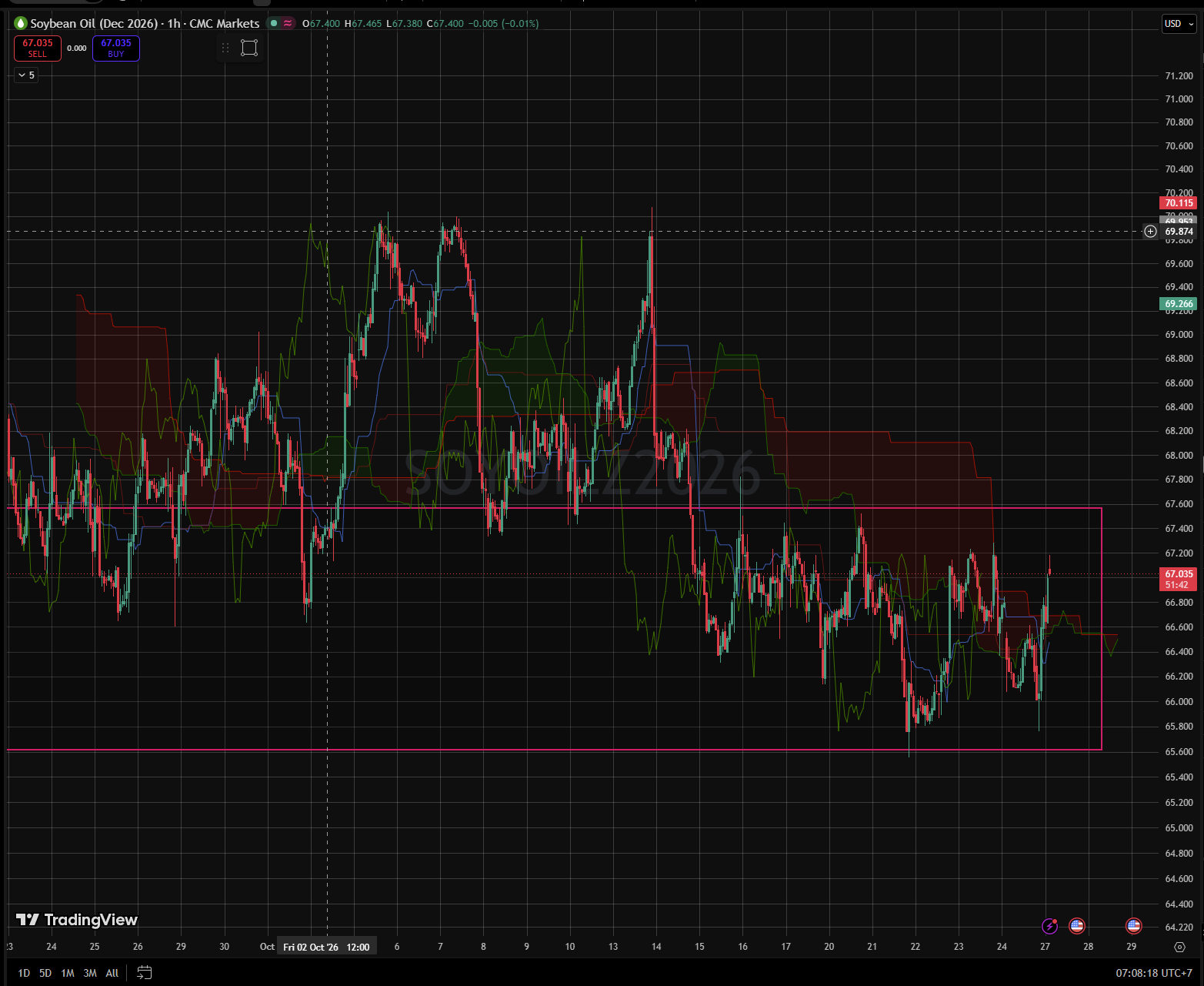This screenshot has width=1204, height=986.
Task: Click the TradingView logo
Action: [x=76, y=920]
